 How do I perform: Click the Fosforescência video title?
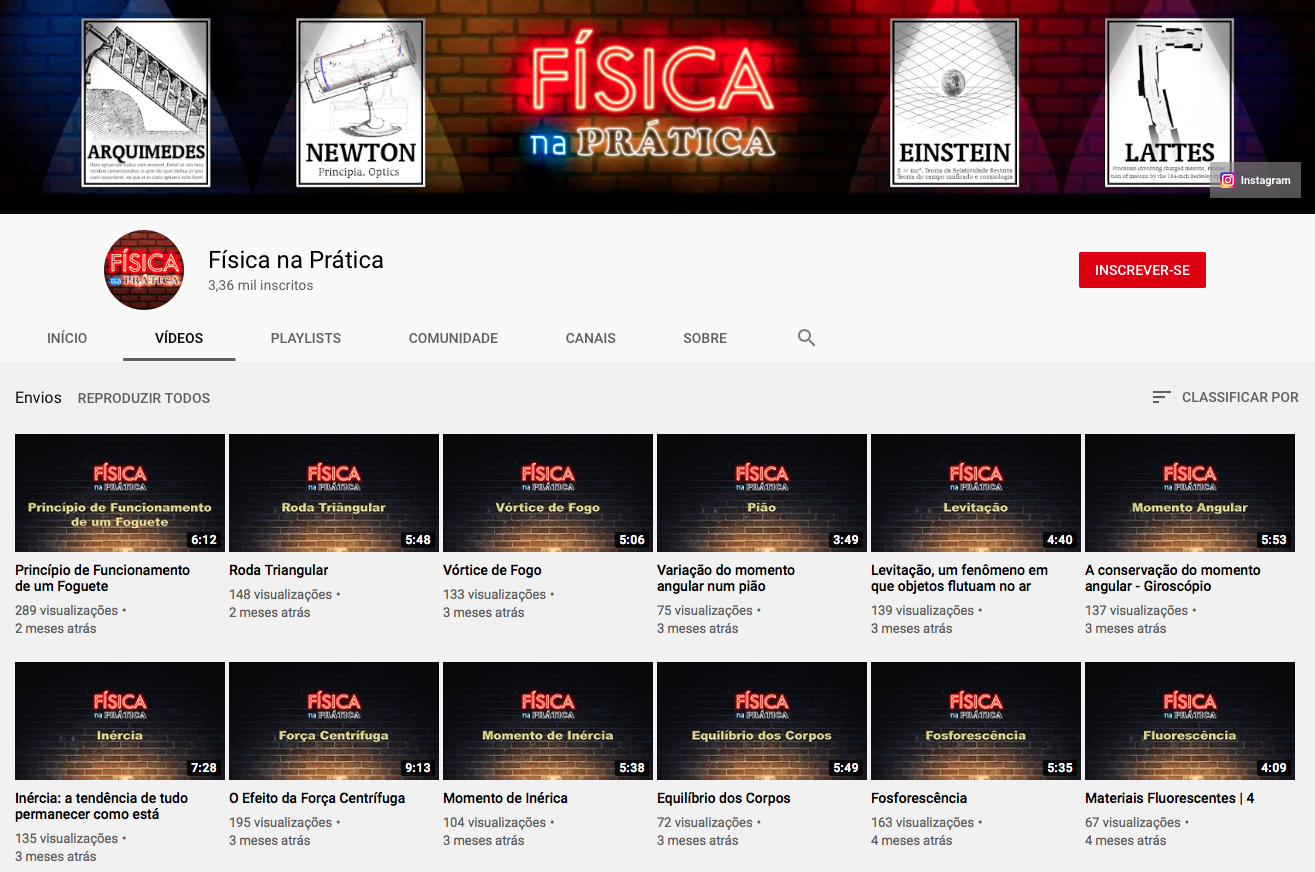[919, 798]
